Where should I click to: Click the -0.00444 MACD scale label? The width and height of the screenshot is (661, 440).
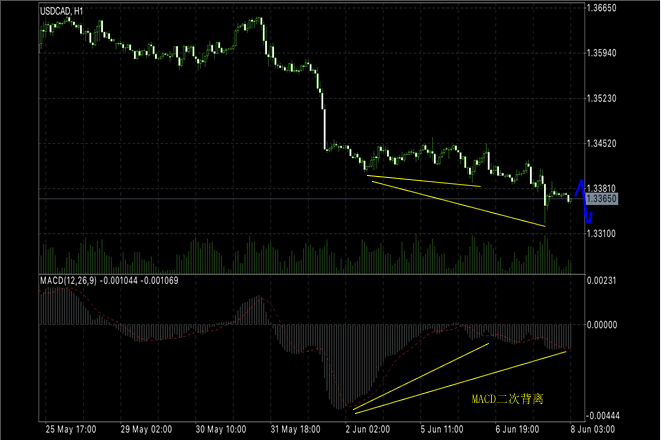point(603,416)
